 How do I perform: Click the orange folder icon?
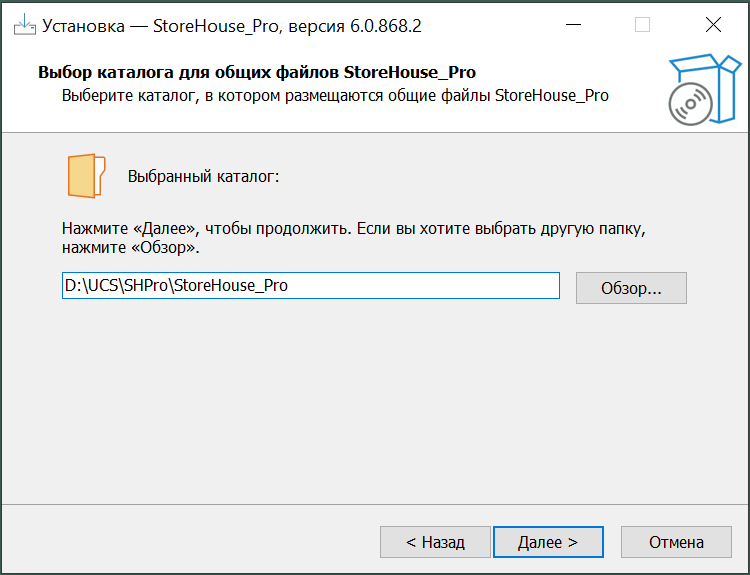pyautogui.click(x=86, y=176)
